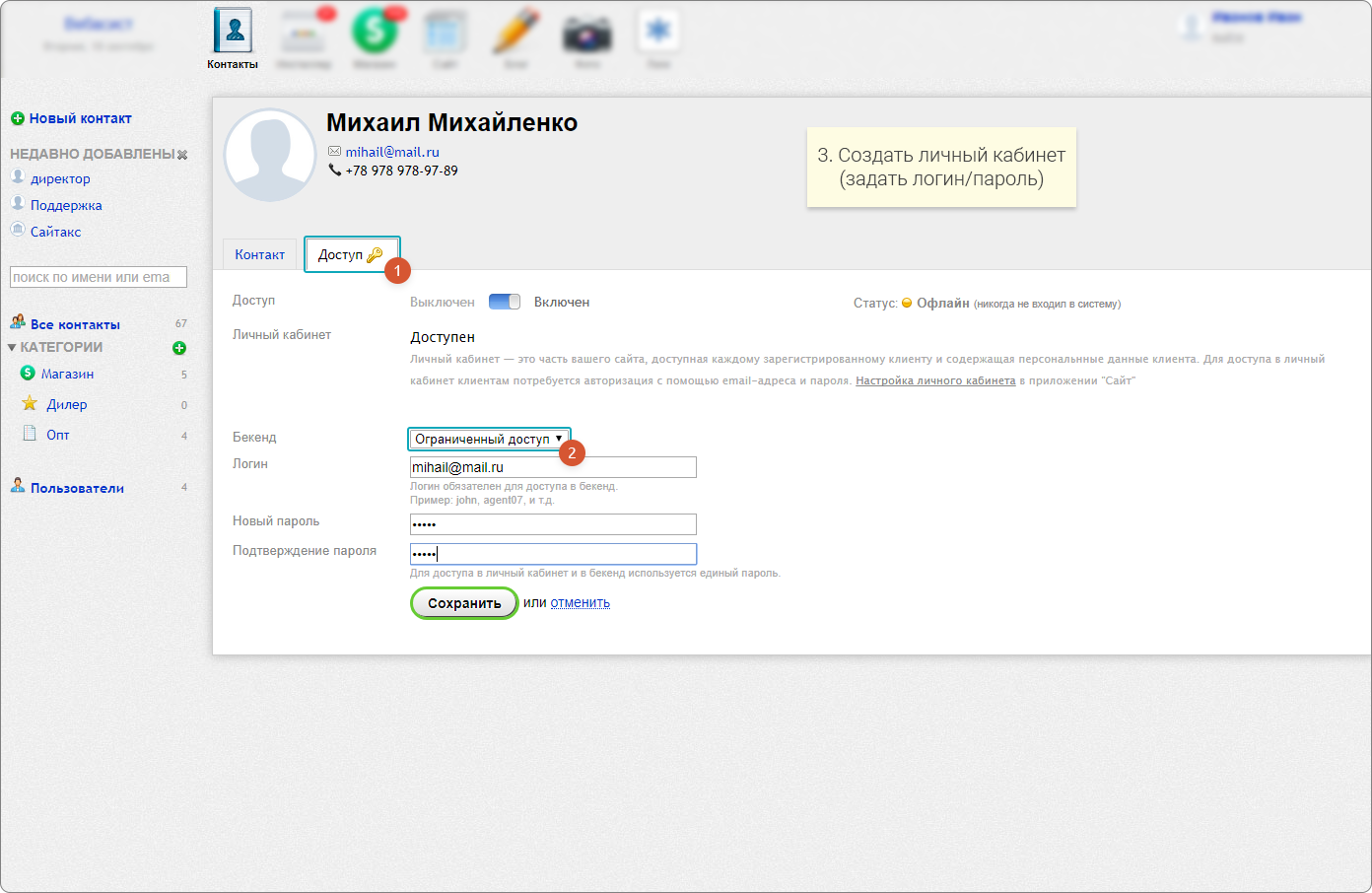The width and height of the screenshot is (1372, 893).
Task: Click the Офлайн status text
Action: tap(943, 303)
